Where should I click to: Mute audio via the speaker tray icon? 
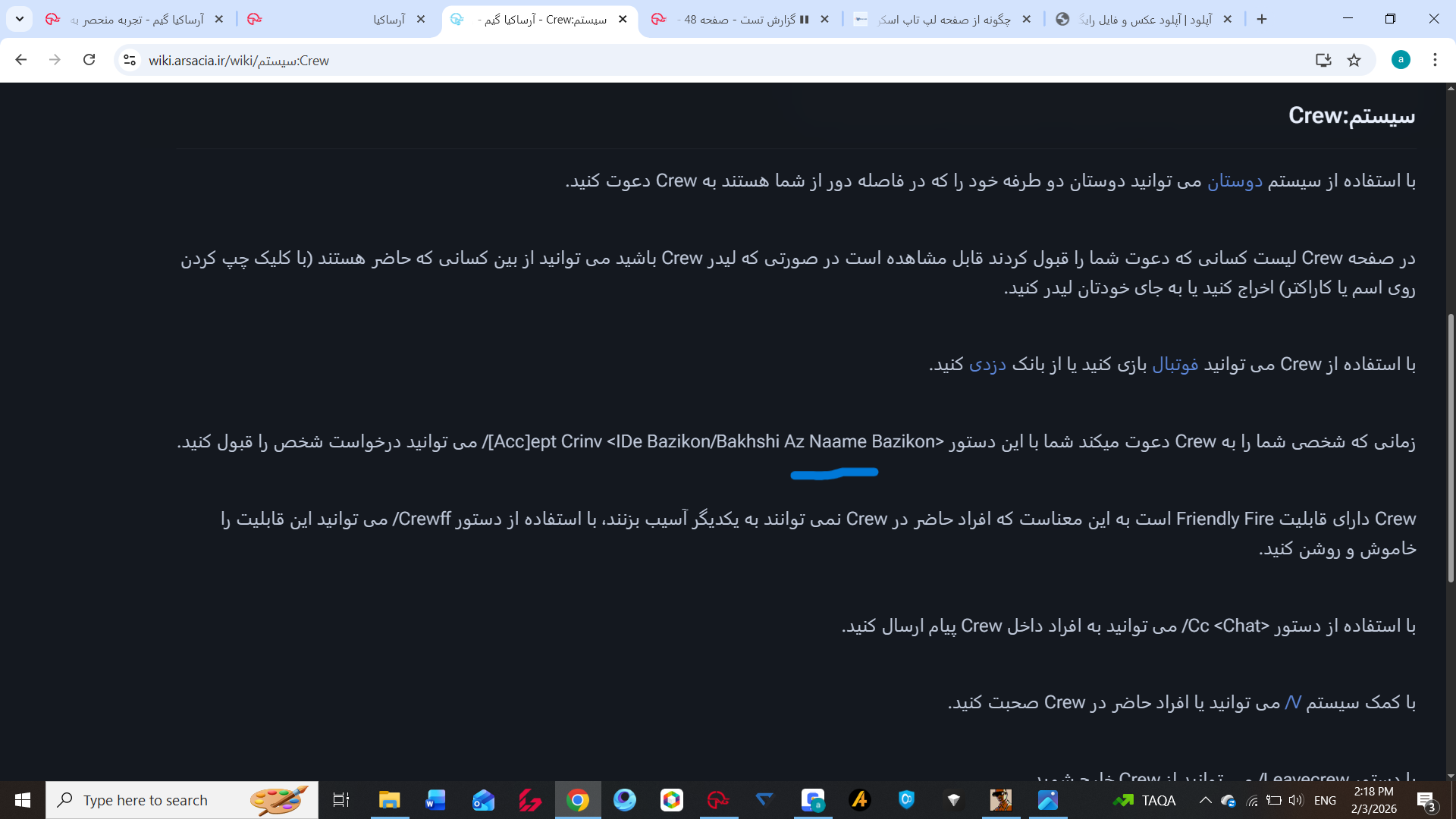(1294, 800)
